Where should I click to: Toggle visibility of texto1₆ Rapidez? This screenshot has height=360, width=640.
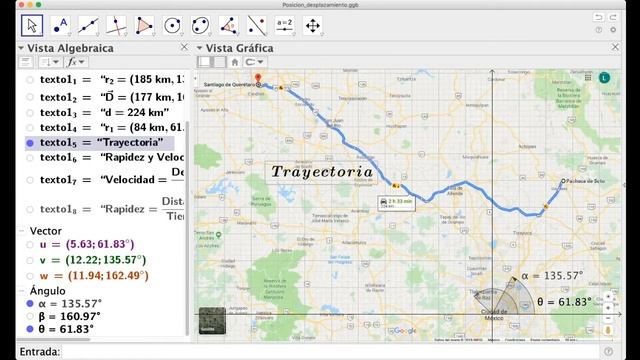(30, 158)
